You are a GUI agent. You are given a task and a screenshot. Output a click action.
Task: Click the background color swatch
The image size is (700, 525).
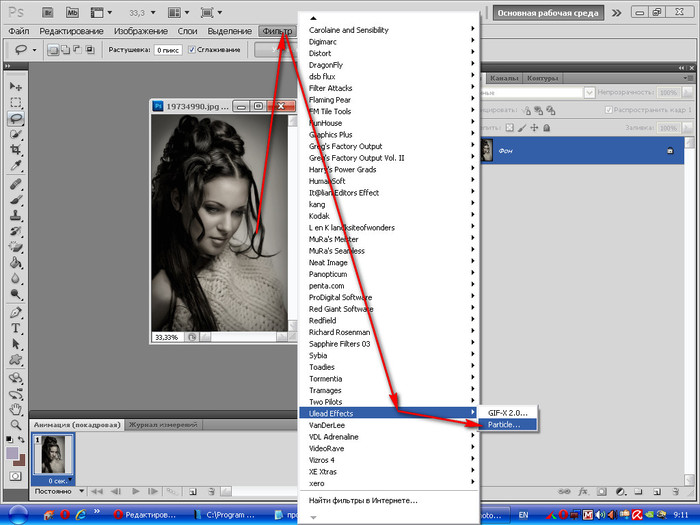click(x=21, y=461)
